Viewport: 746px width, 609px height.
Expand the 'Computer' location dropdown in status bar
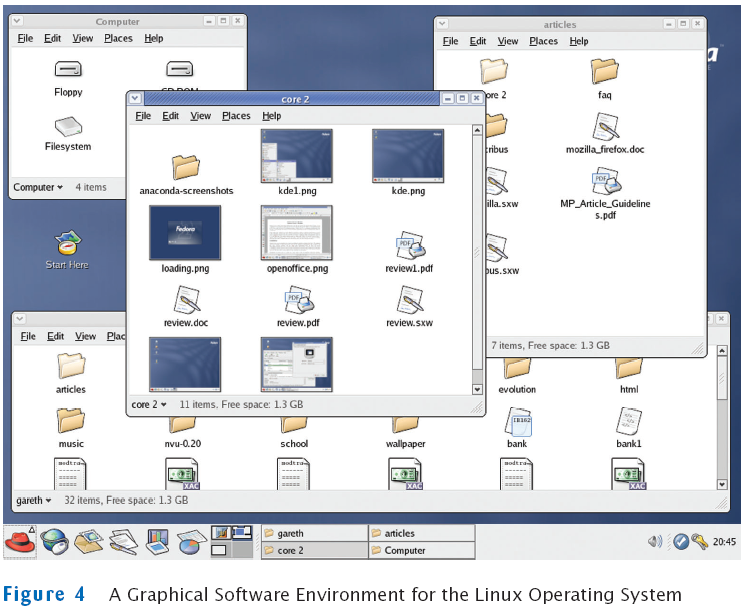click(38, 187)
